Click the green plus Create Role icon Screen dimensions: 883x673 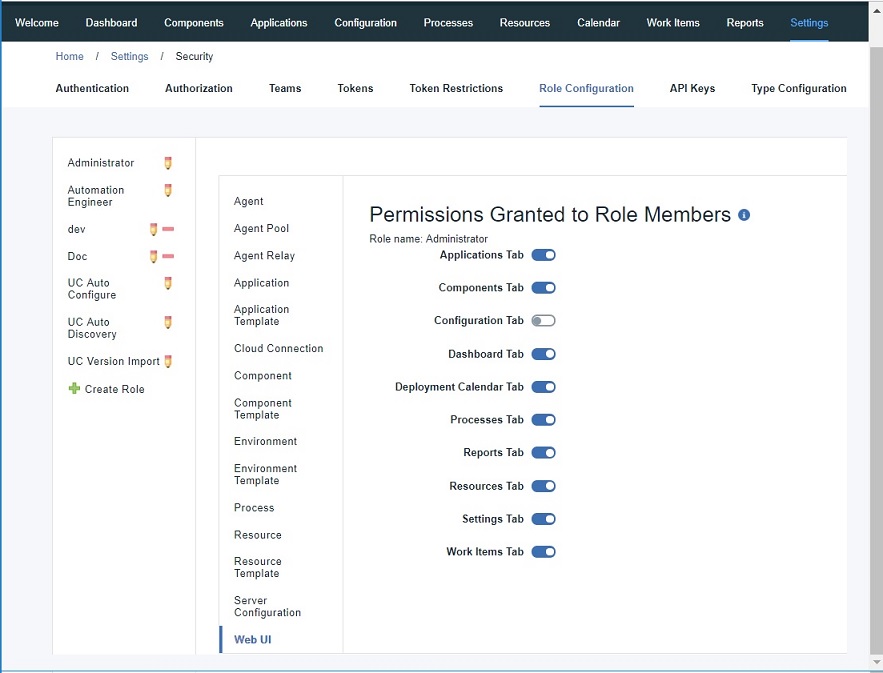point(74,389)
